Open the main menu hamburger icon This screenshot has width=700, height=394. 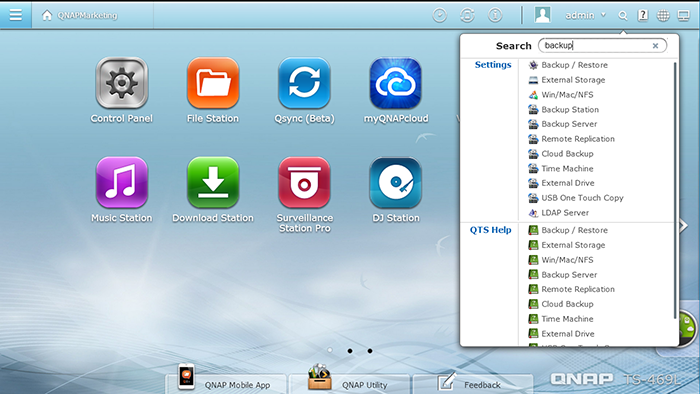pyautogui.click(x=16, y=15)
